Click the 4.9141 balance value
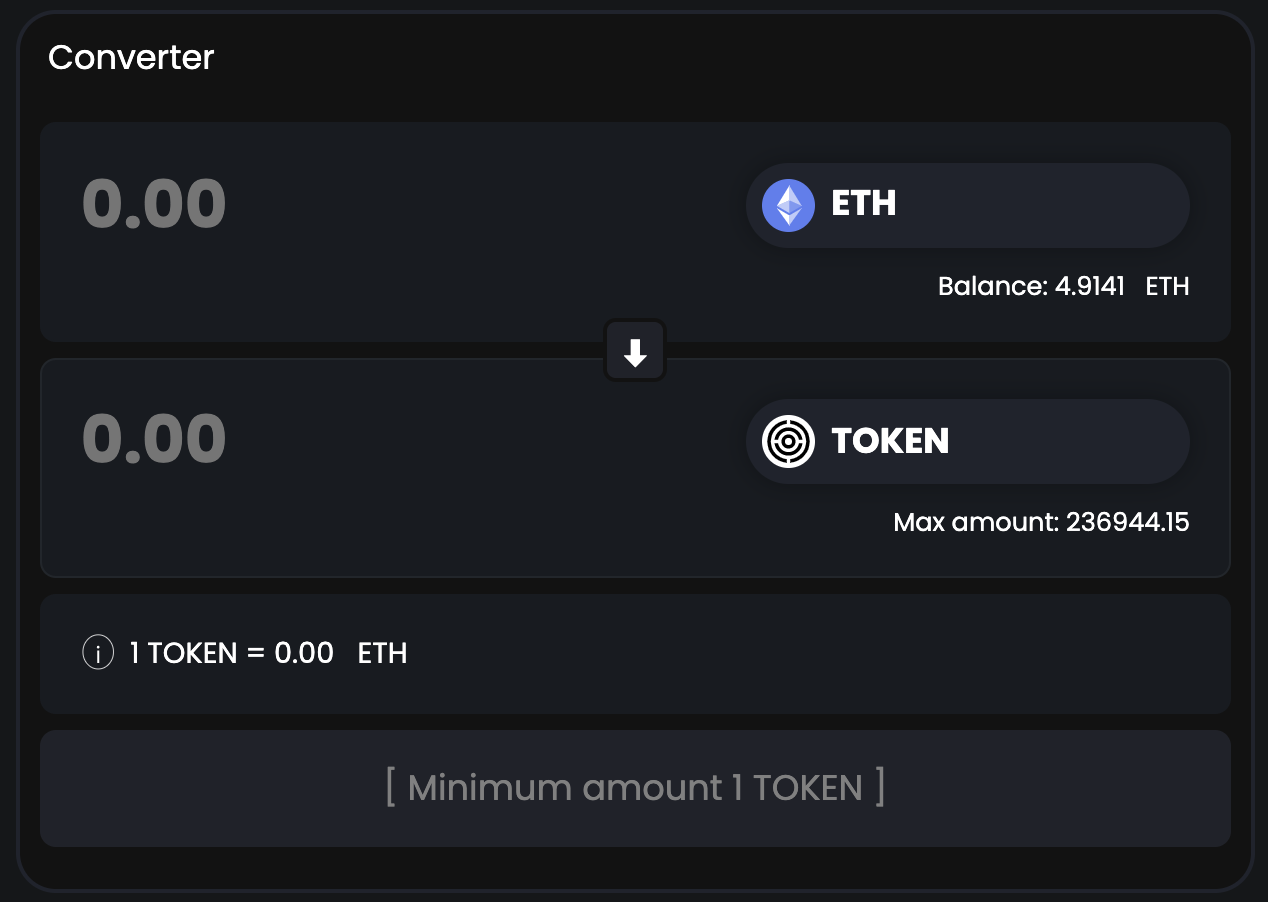1268x902 pixels. (x=1090, y=287)
